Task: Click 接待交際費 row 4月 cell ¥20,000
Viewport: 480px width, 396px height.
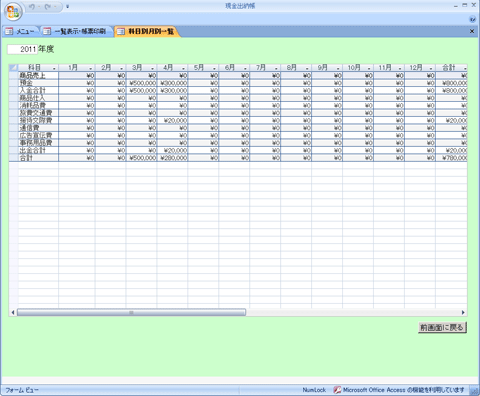Action: [x=172, y=120]
